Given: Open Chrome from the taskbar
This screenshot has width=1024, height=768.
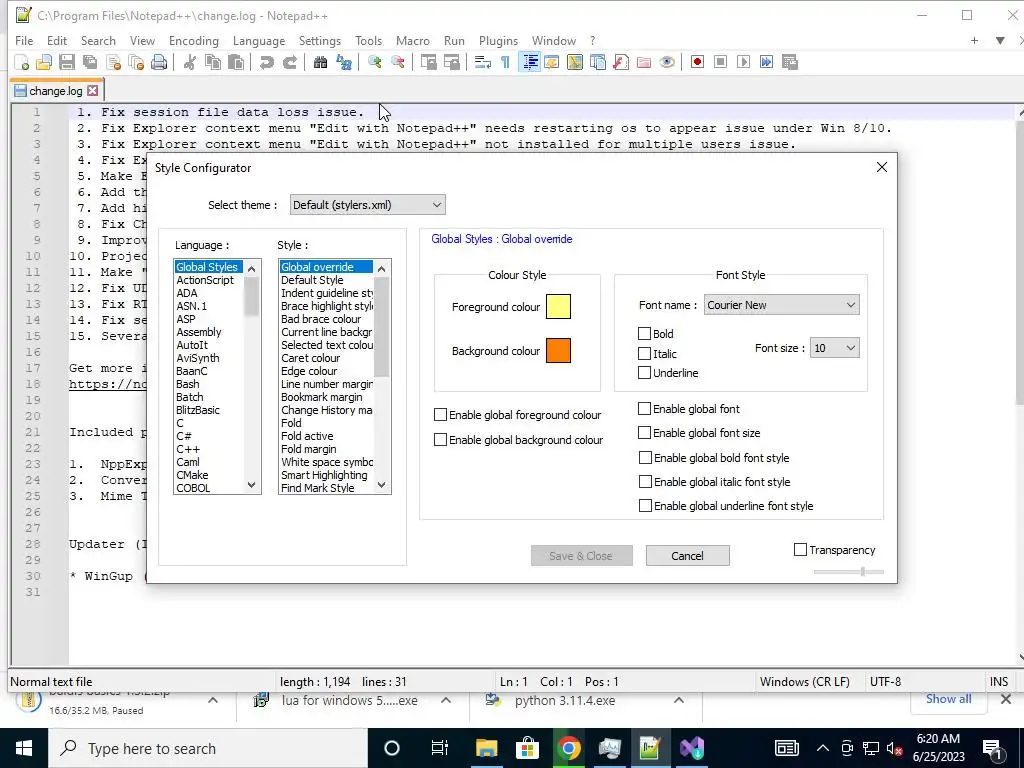Looking at the screenshot, I should coord(568,748).
